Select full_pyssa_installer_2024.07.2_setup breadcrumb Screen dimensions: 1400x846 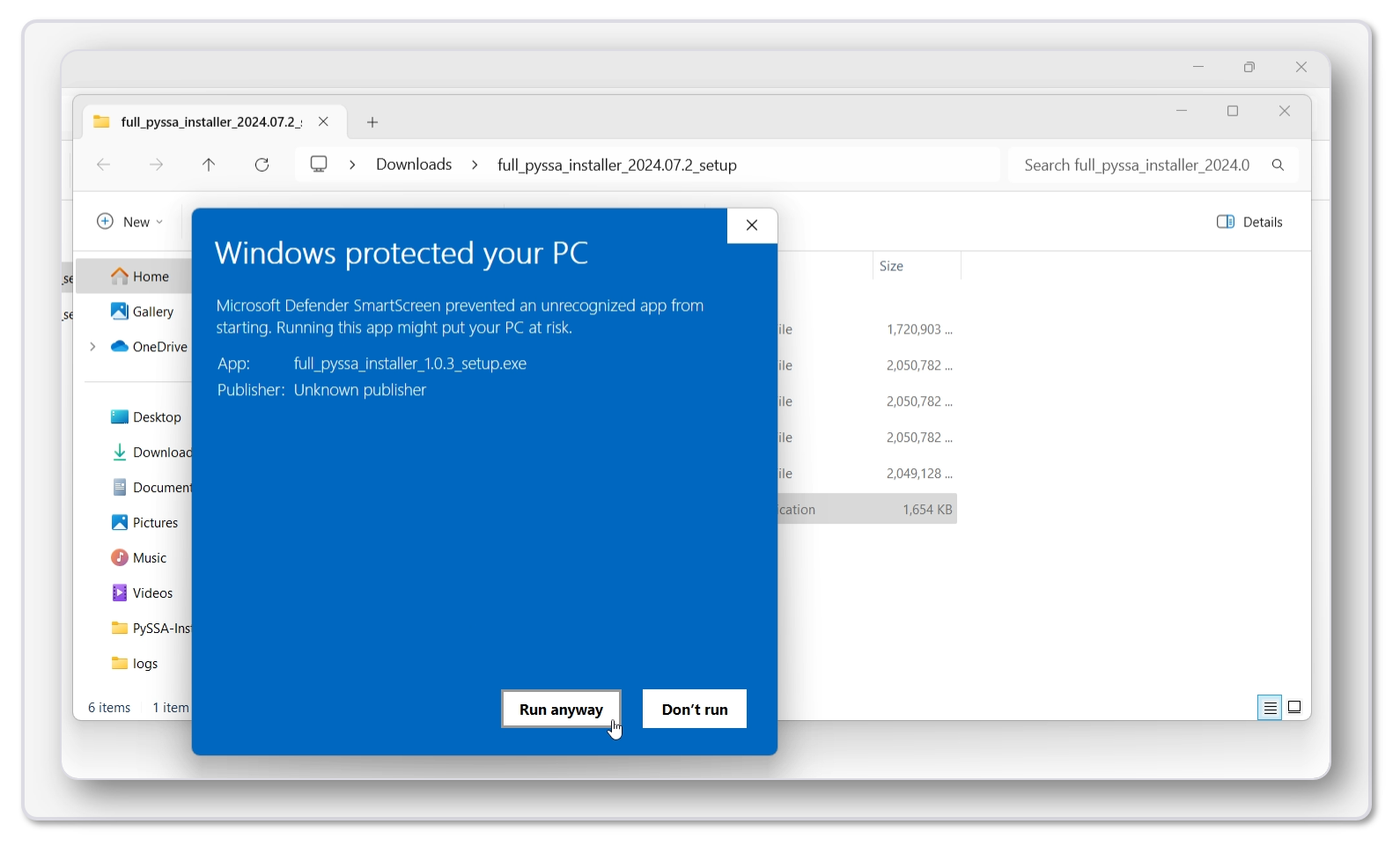(x=617, y=165)
